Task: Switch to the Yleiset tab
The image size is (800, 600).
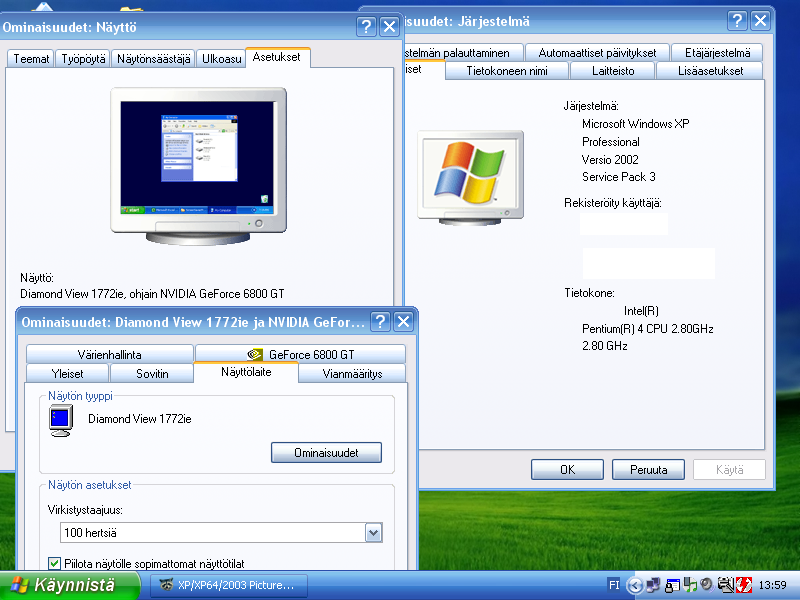Action: (67, 373)
